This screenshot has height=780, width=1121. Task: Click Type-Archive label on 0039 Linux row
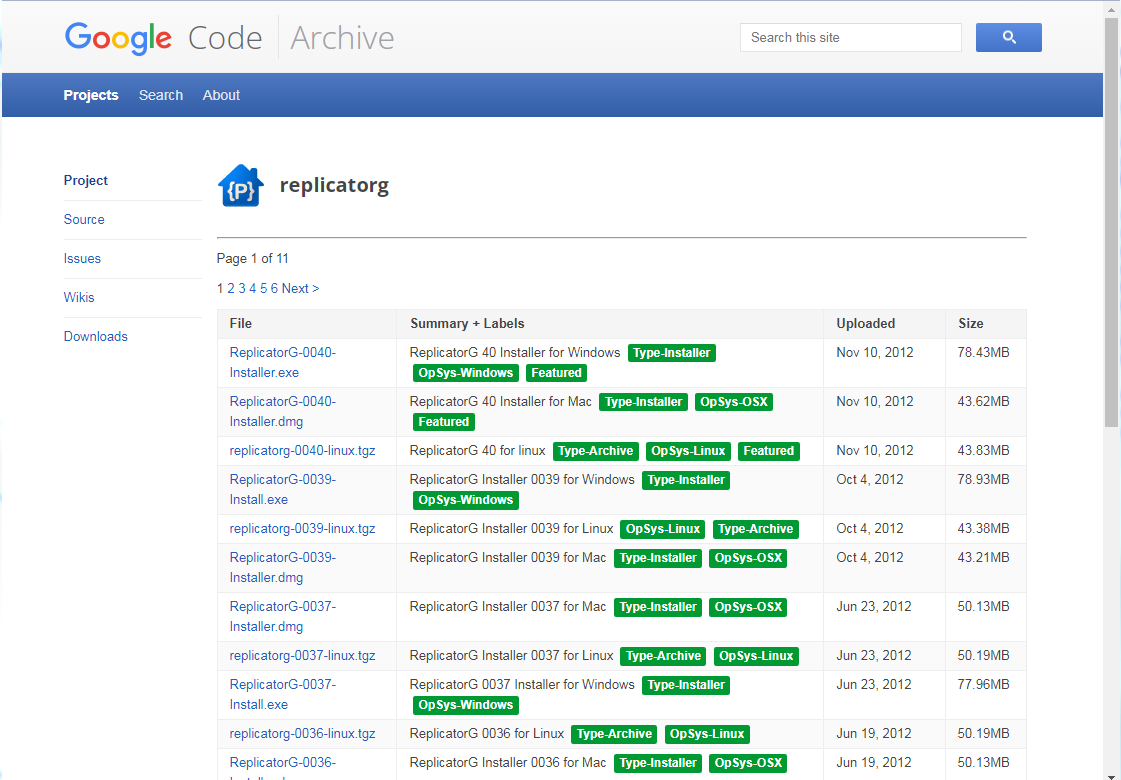point(756,529)
